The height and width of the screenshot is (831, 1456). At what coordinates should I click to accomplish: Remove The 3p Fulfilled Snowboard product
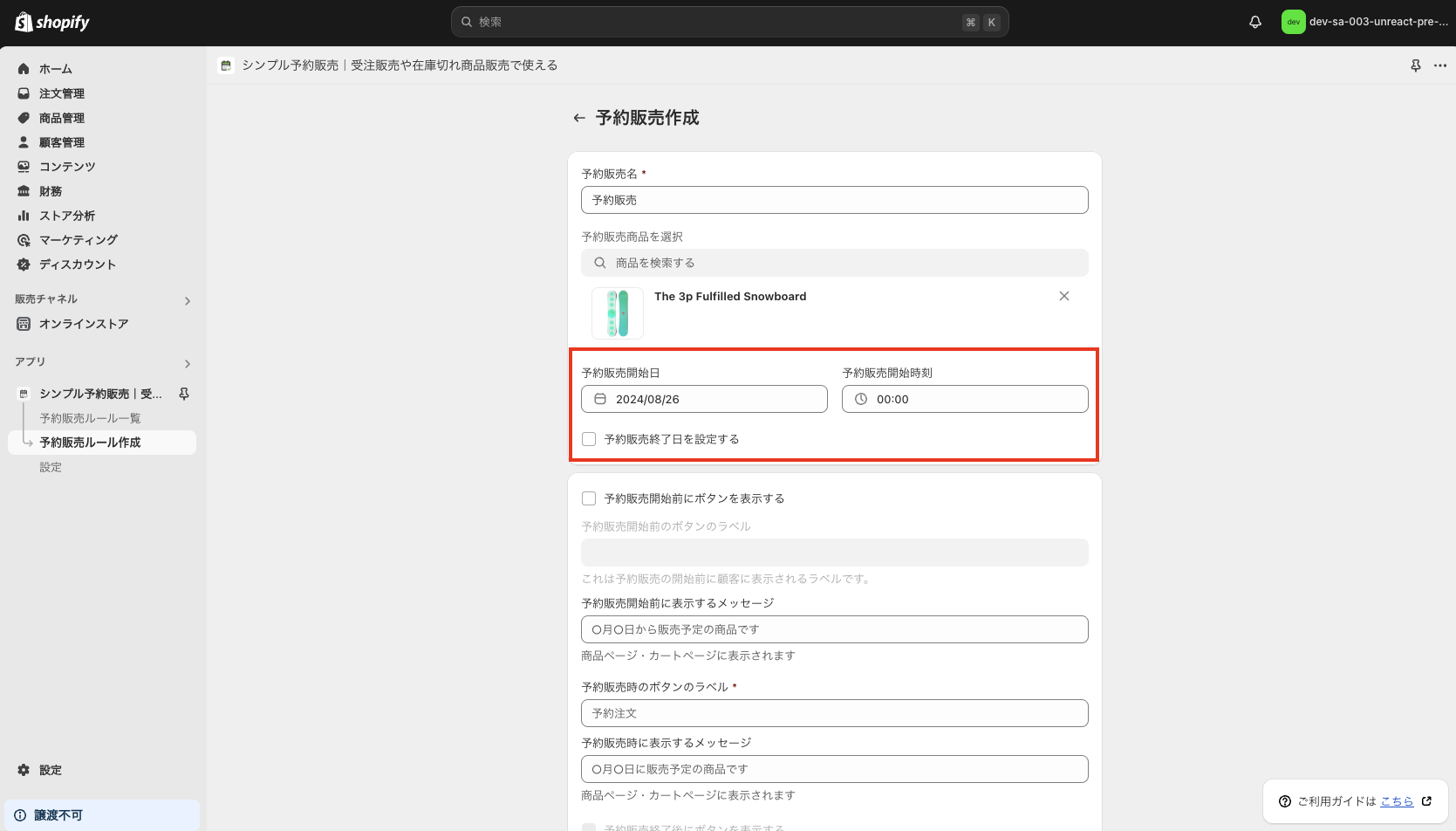pos(1063,296)
